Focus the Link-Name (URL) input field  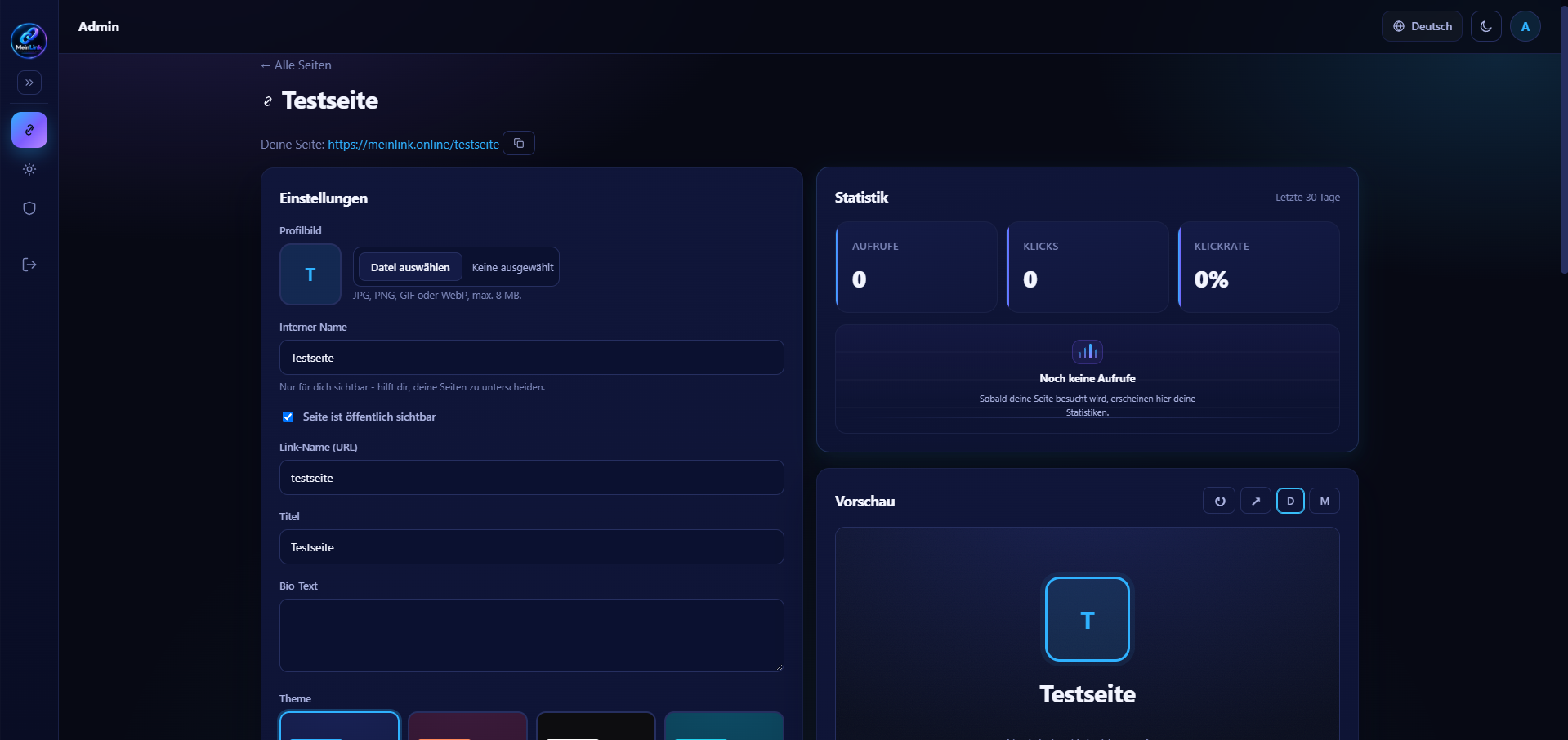click(x=532, y=478)
